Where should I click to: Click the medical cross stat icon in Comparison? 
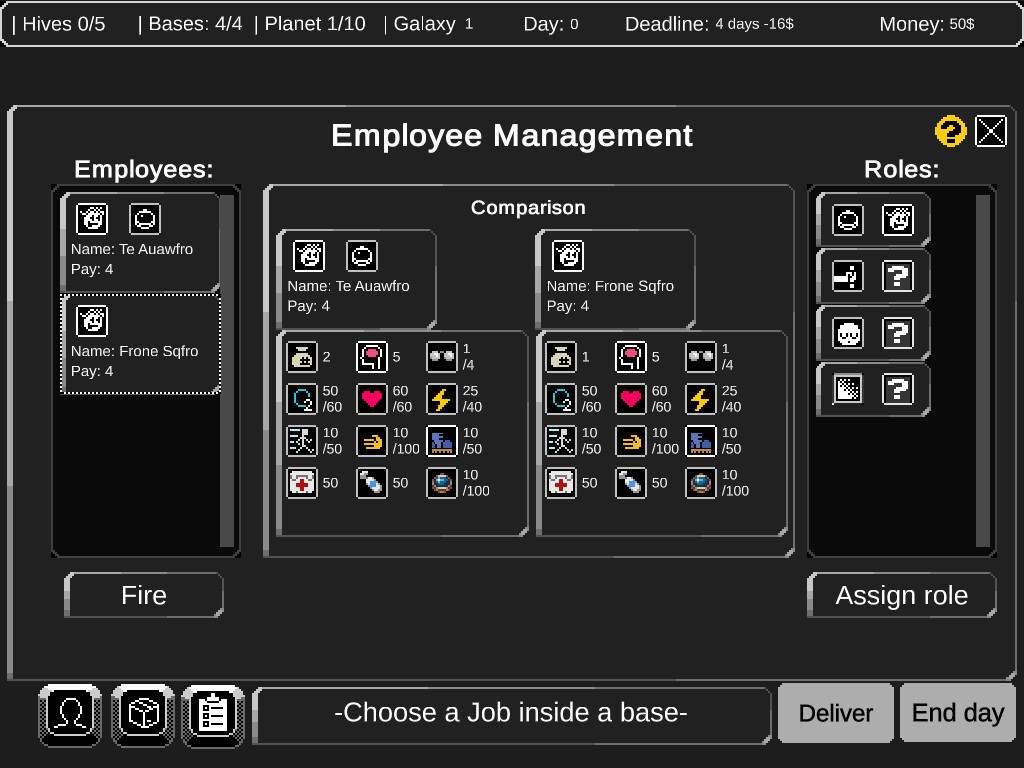(302, 482)
